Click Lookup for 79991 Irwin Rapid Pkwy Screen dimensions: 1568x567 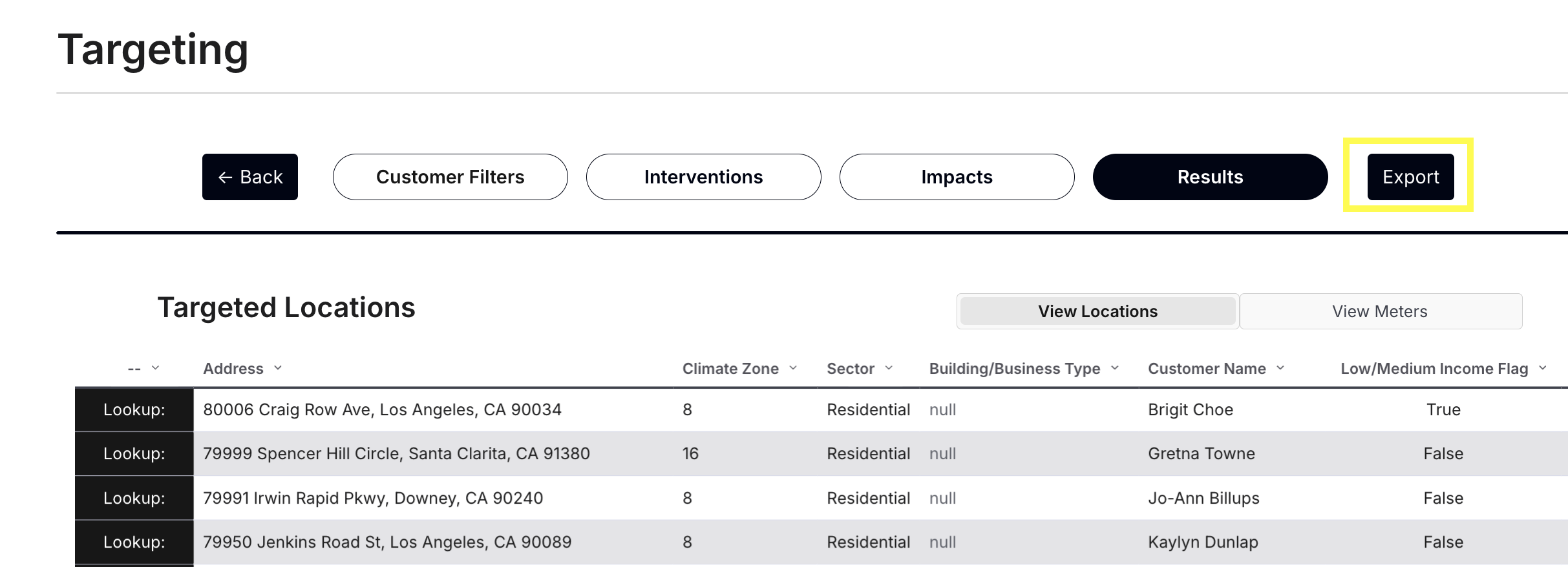coord(134,498)
